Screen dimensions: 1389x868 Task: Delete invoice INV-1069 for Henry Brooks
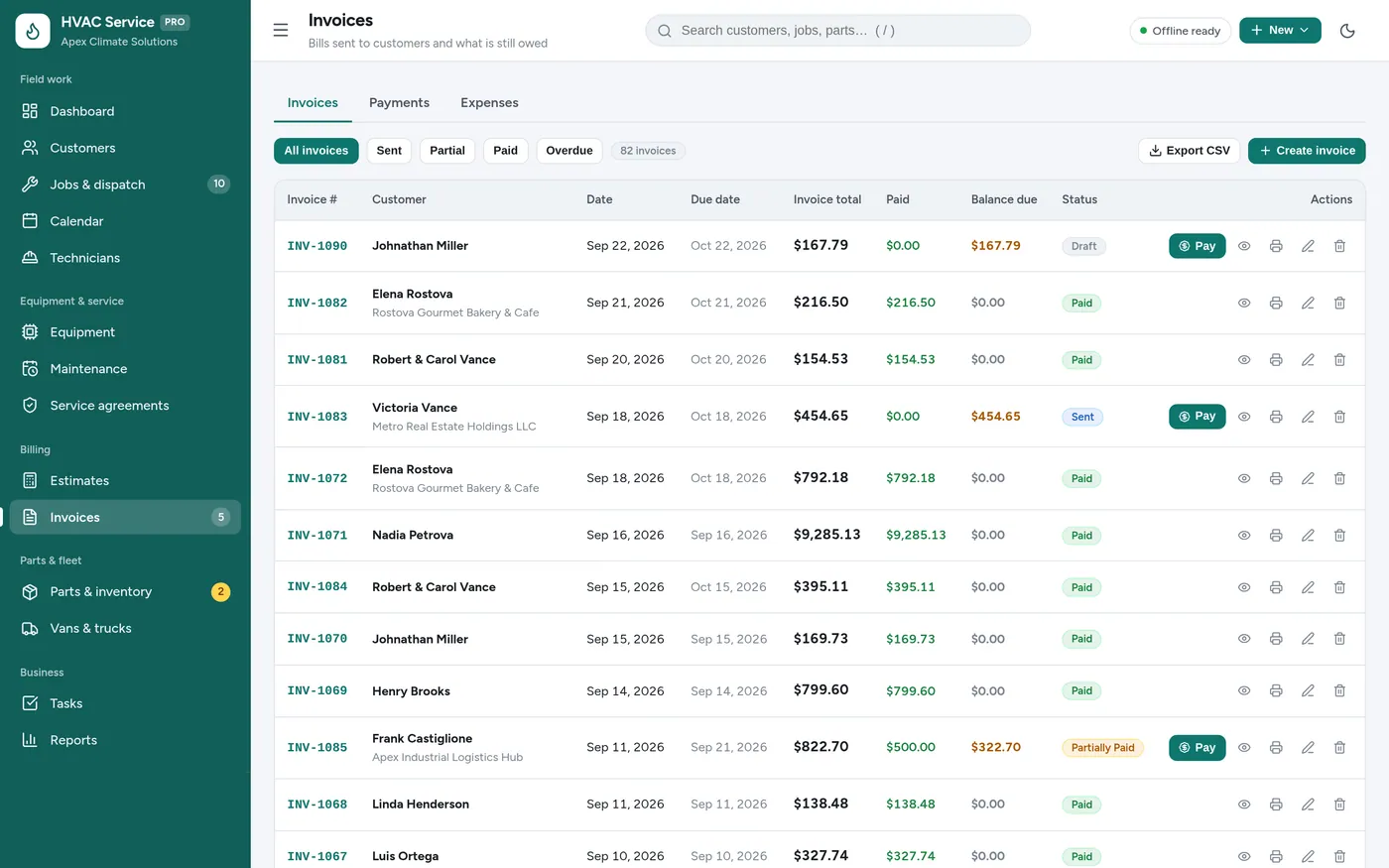pyautogui.click(x=1339, y=690)
